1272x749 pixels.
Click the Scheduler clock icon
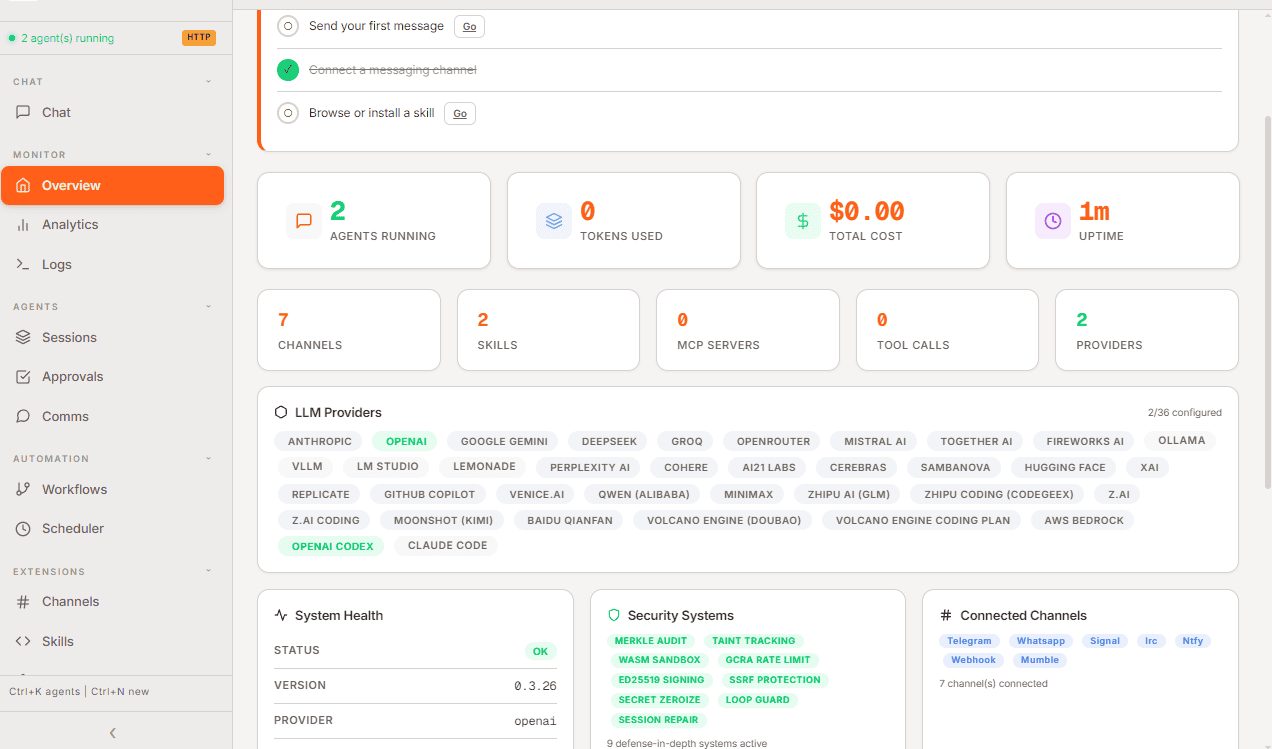[23, 528]
